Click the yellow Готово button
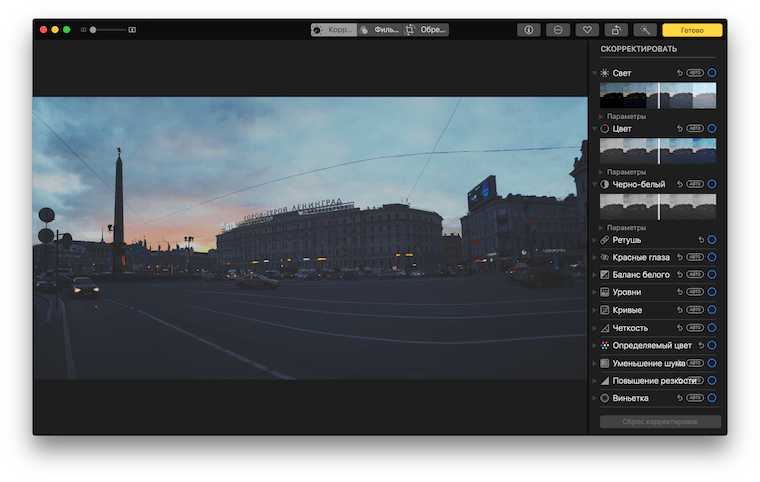This screenshot has width=760, height=482. tap(692, 30)
